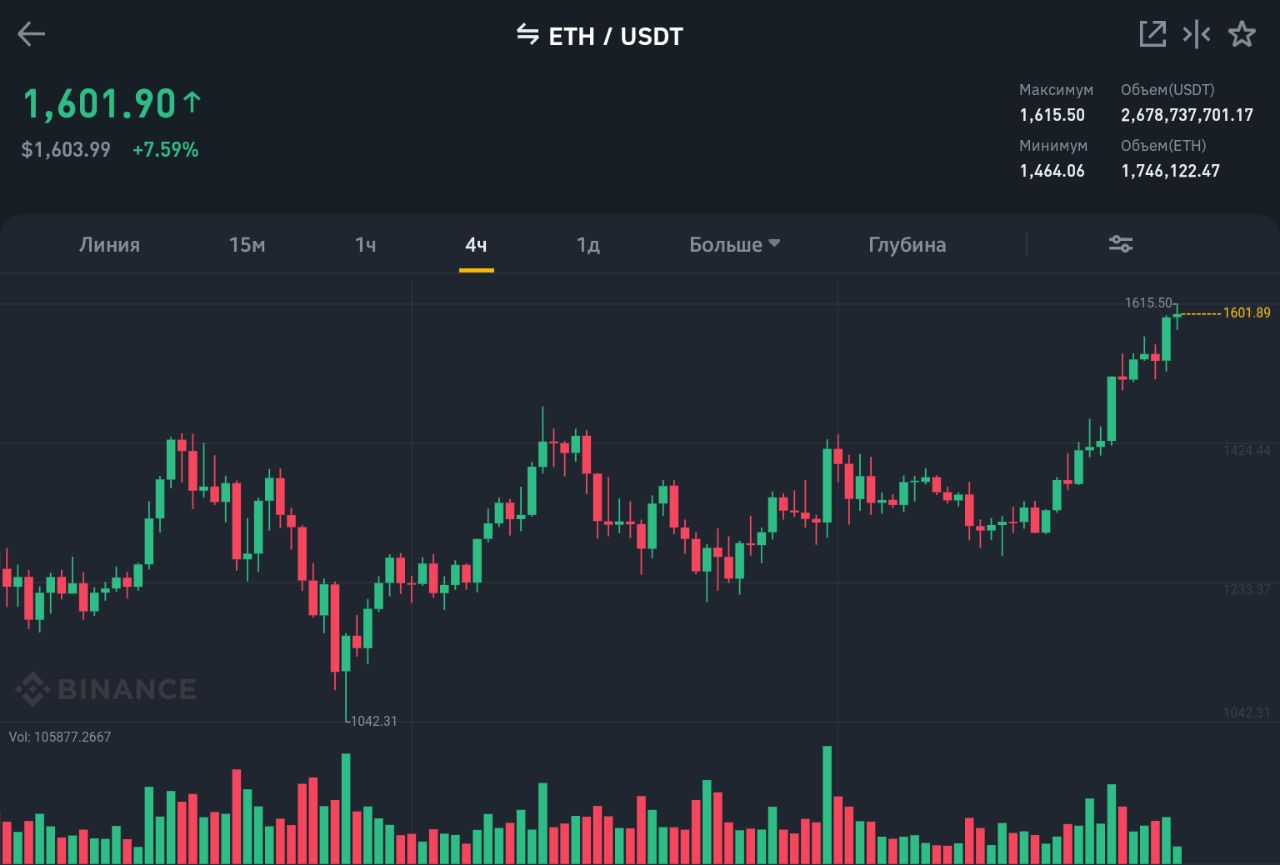This screenshot has height=865, width=1280.
Task: Add ETH/USDT to favorites star
Action: (1241, 34)
